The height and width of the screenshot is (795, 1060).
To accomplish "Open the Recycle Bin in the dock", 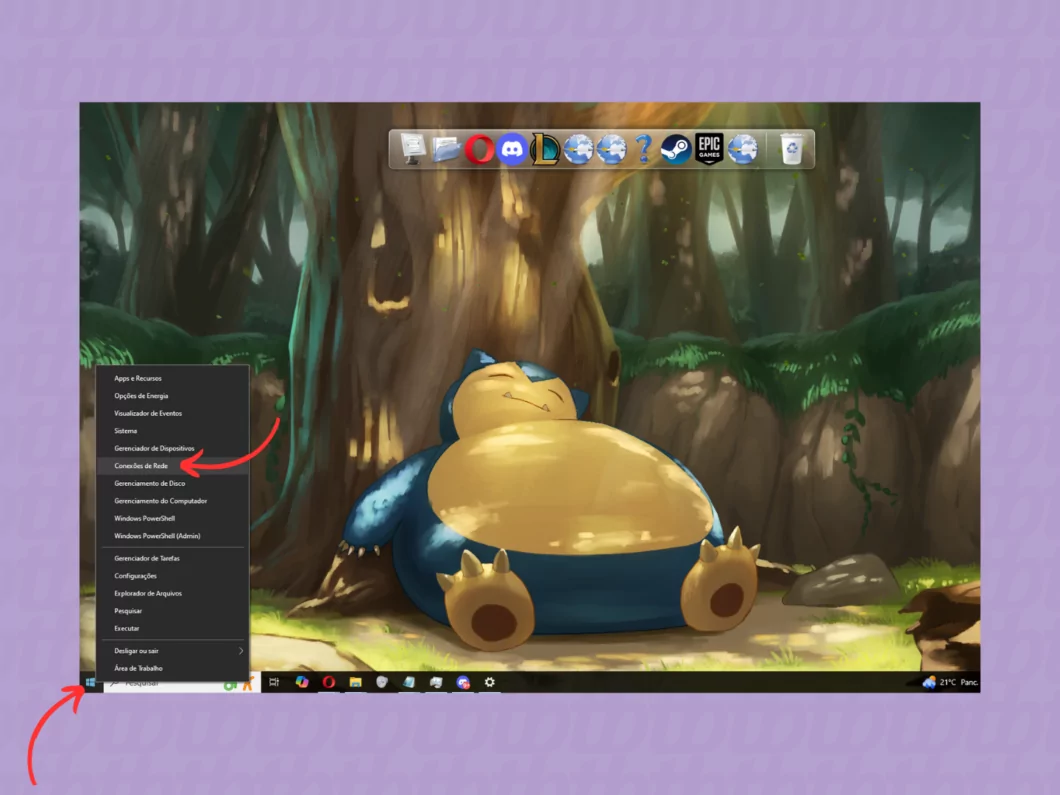I will tap(792, 149).
